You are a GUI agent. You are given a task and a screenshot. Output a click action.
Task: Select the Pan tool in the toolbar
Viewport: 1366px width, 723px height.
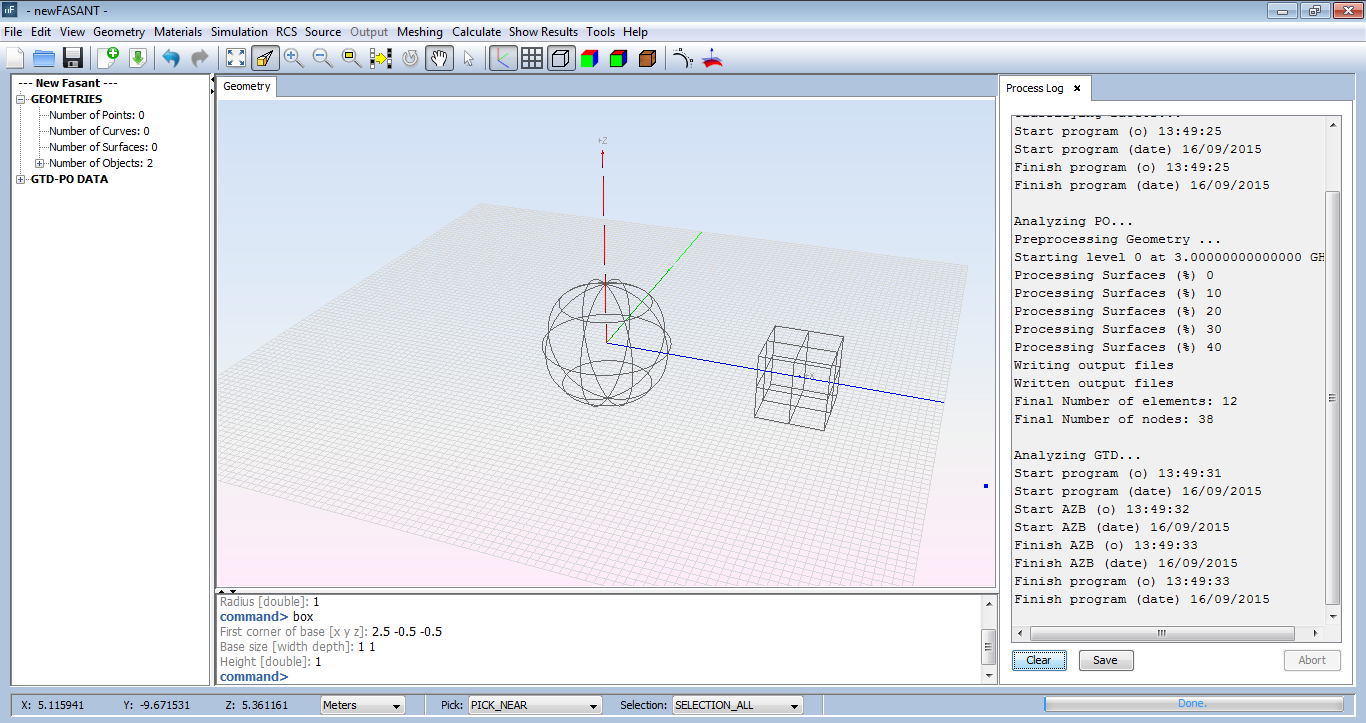coord(438,57)
